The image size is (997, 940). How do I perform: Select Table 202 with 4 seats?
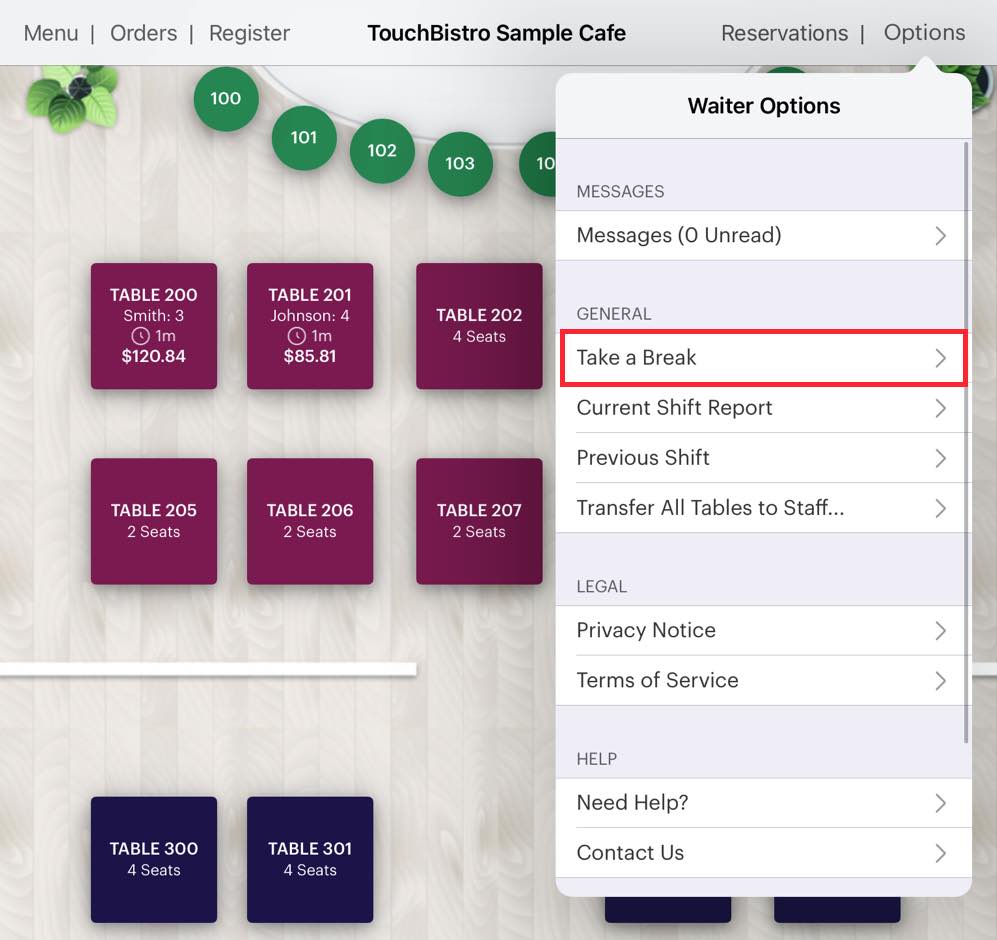click(479, 326)
